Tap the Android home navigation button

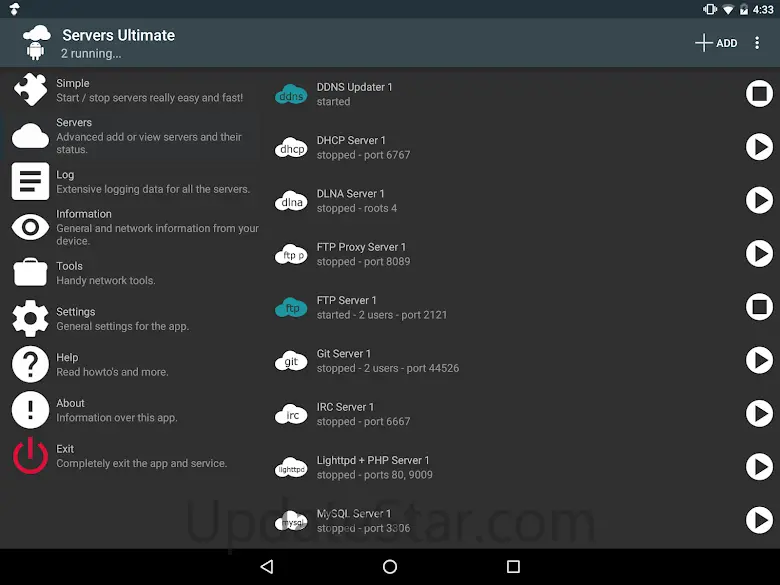coord(390,567)
